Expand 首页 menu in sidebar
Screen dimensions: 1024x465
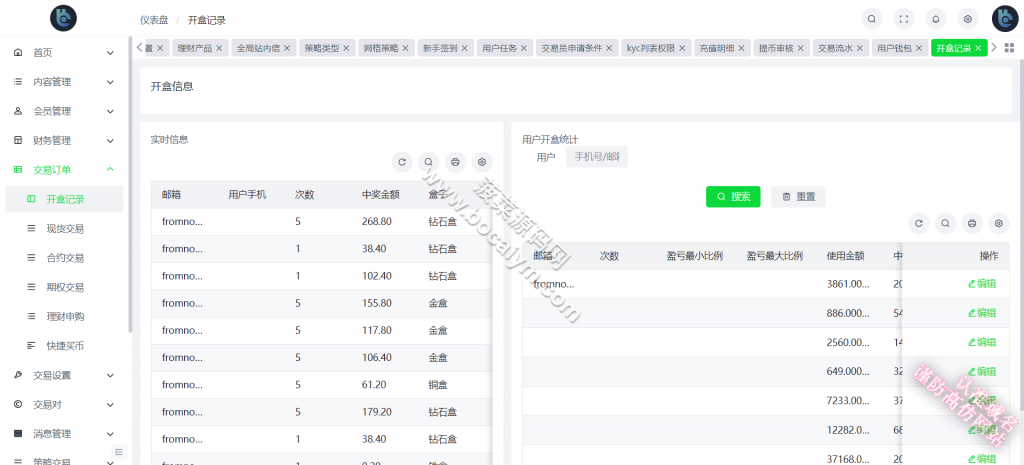pos(64,52)
